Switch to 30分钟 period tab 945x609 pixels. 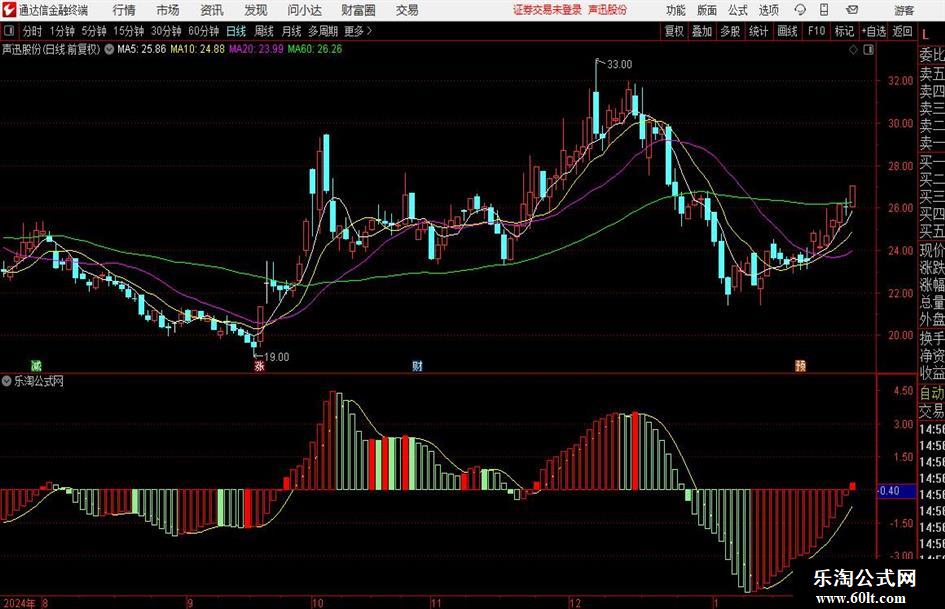point(166,31)
